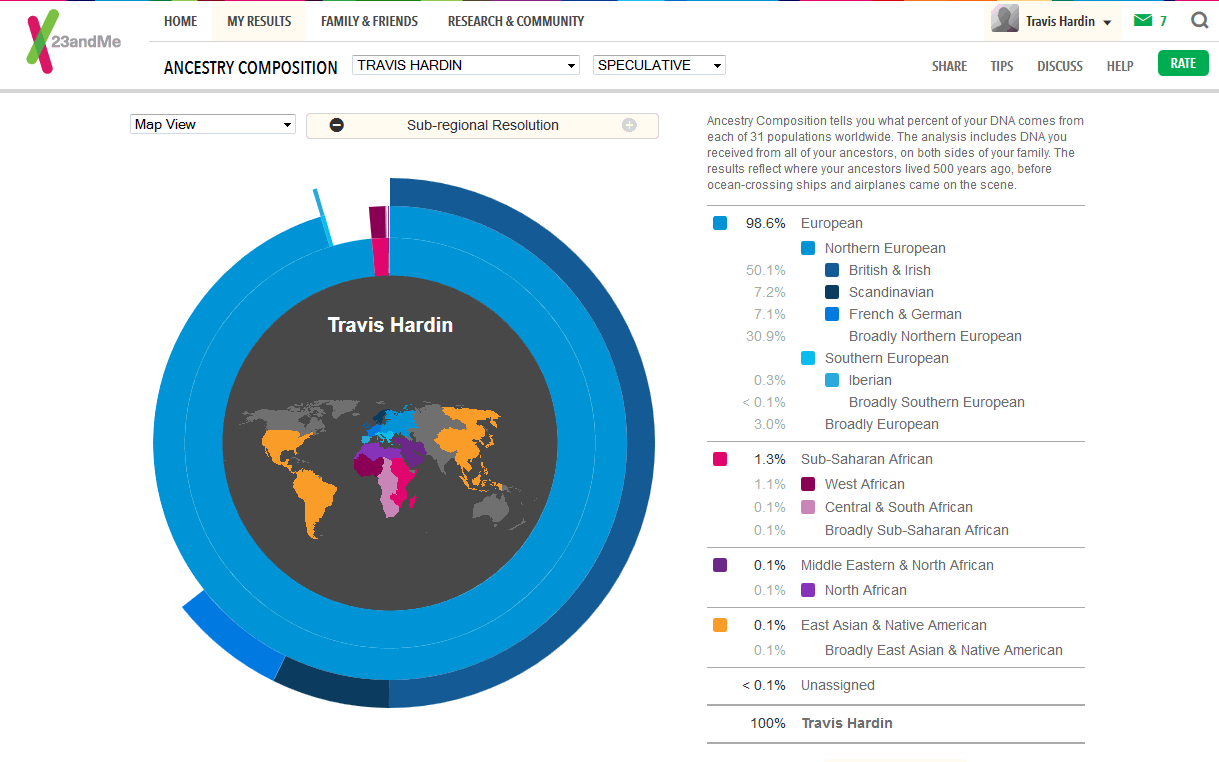This screenshot has width=1219, height=762.
Task: Click the 98.6% European percentage
Action: (765, 223)
